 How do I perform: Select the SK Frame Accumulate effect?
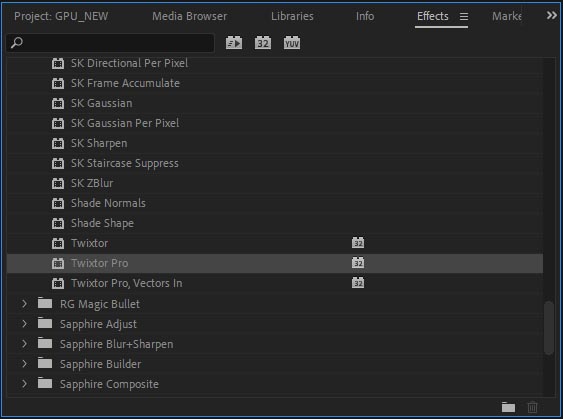(125, 83)
